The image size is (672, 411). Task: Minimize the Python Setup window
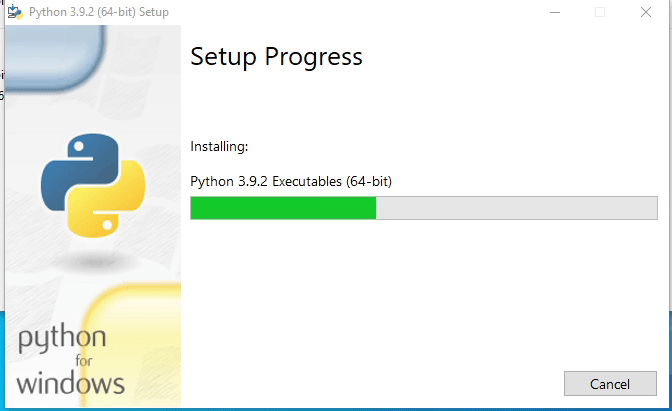coord(554,12)
